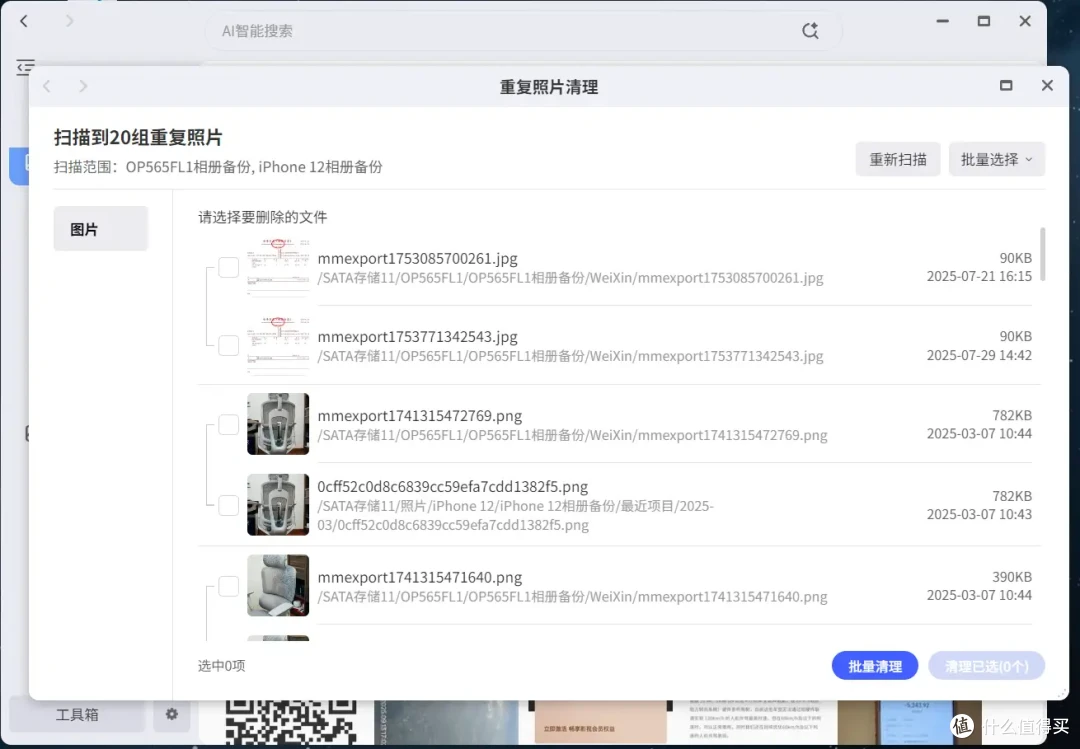Image resolution: width=1080 pixels, height=749 pixels.
Task: Click the AI智能搜索 search field
Action: pyautogui.click(x=523, y=31)
